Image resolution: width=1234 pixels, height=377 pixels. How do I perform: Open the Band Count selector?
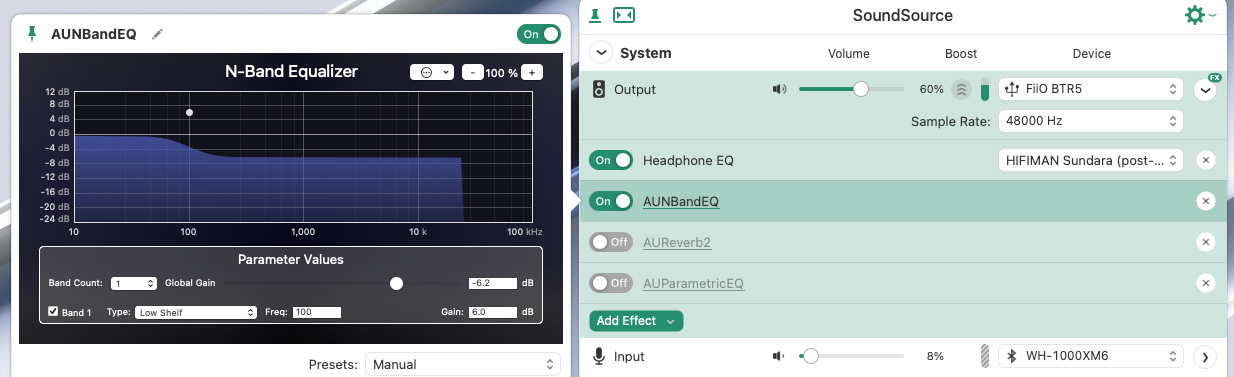[x=133, y=283]
